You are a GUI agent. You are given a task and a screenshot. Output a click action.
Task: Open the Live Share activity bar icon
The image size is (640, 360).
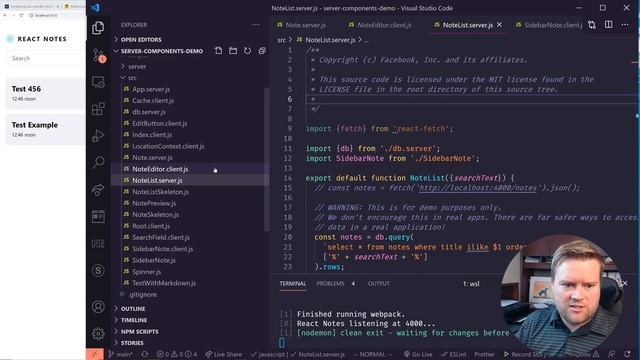coord(98,189)
